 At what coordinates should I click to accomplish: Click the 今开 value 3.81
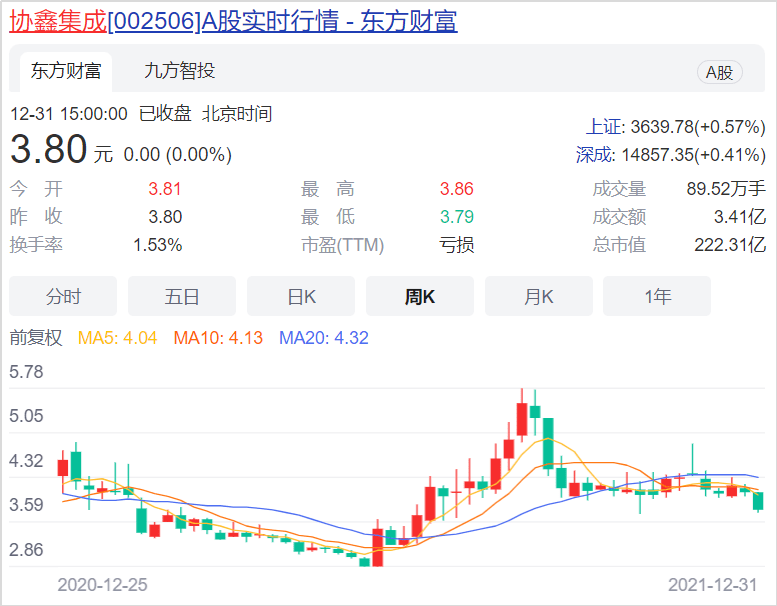165,189
